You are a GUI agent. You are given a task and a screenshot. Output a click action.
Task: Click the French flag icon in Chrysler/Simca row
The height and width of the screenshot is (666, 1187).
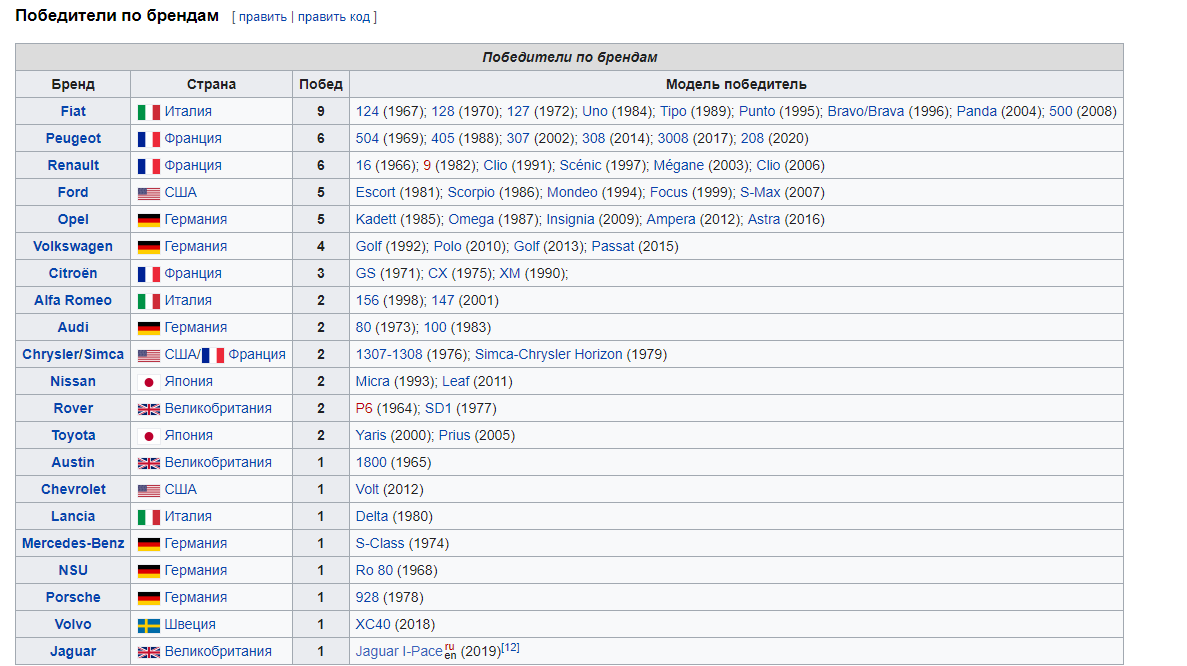[213, 355]
